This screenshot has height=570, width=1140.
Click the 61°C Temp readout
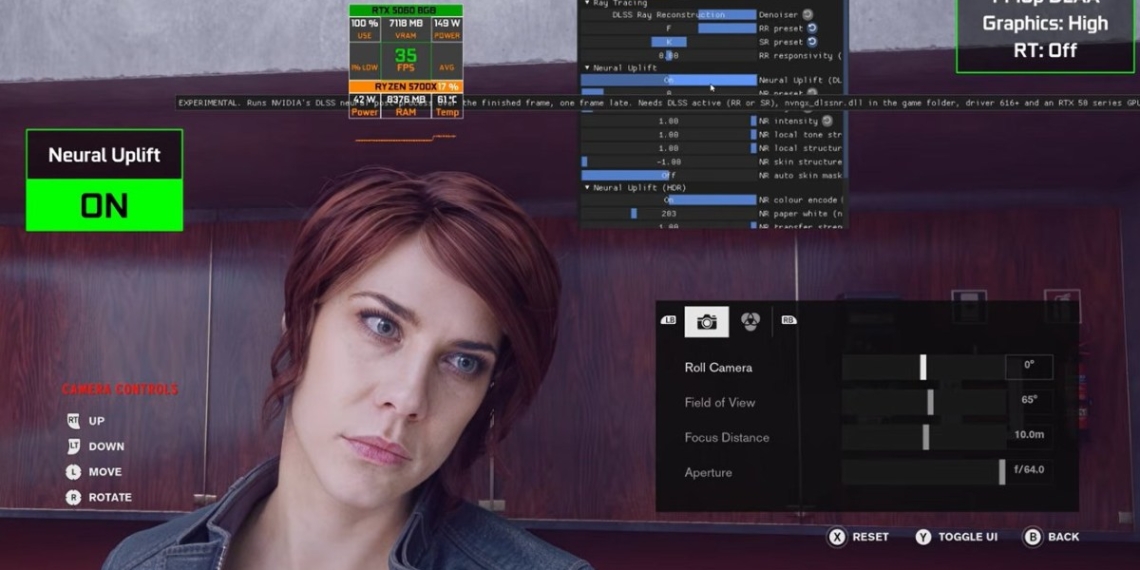coord(447,105)
